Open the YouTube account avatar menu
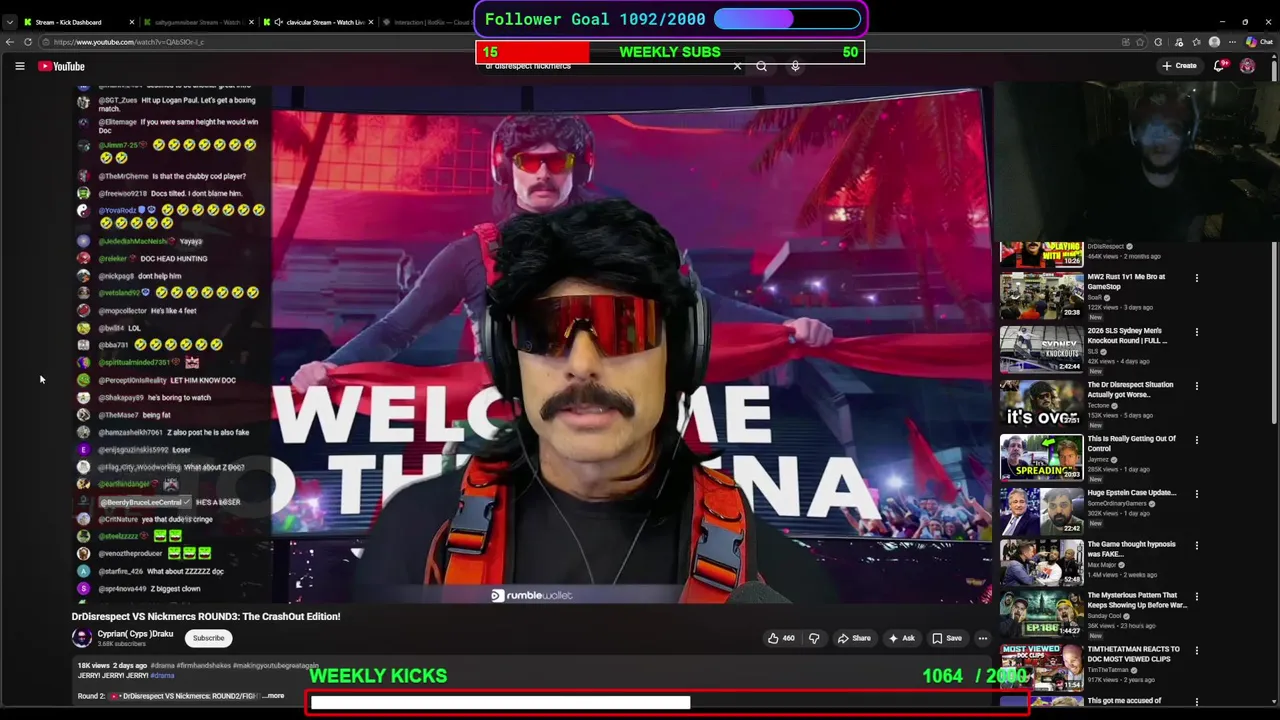 coord(1247,66)
